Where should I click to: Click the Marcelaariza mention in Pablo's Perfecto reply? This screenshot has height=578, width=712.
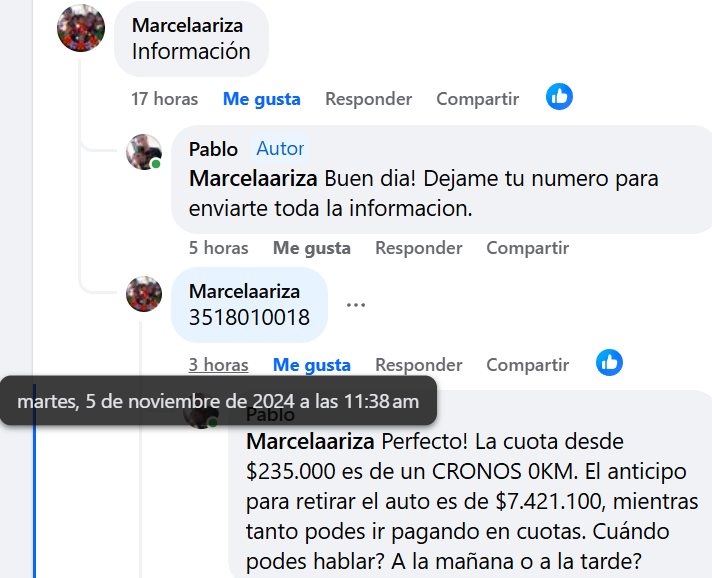click(310, 441)
